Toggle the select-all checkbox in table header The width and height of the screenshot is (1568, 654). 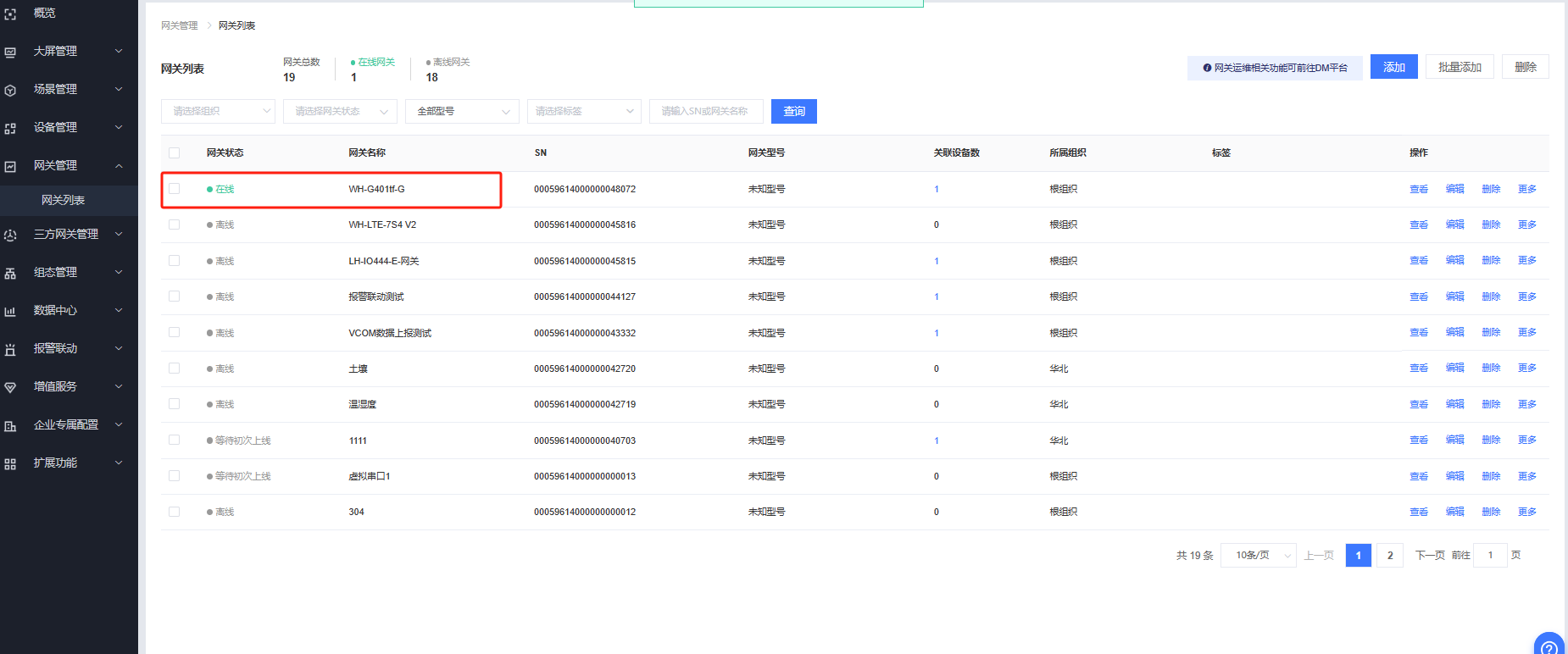[174, 152]
